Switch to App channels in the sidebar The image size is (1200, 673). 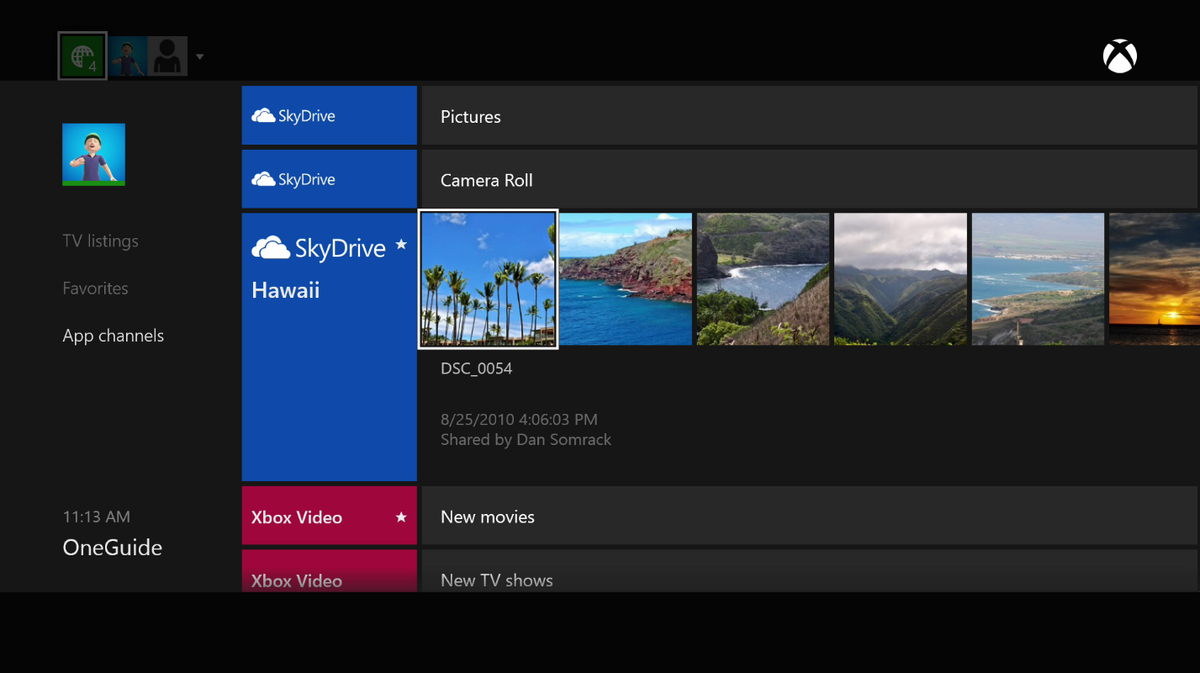tap(113, 335)
